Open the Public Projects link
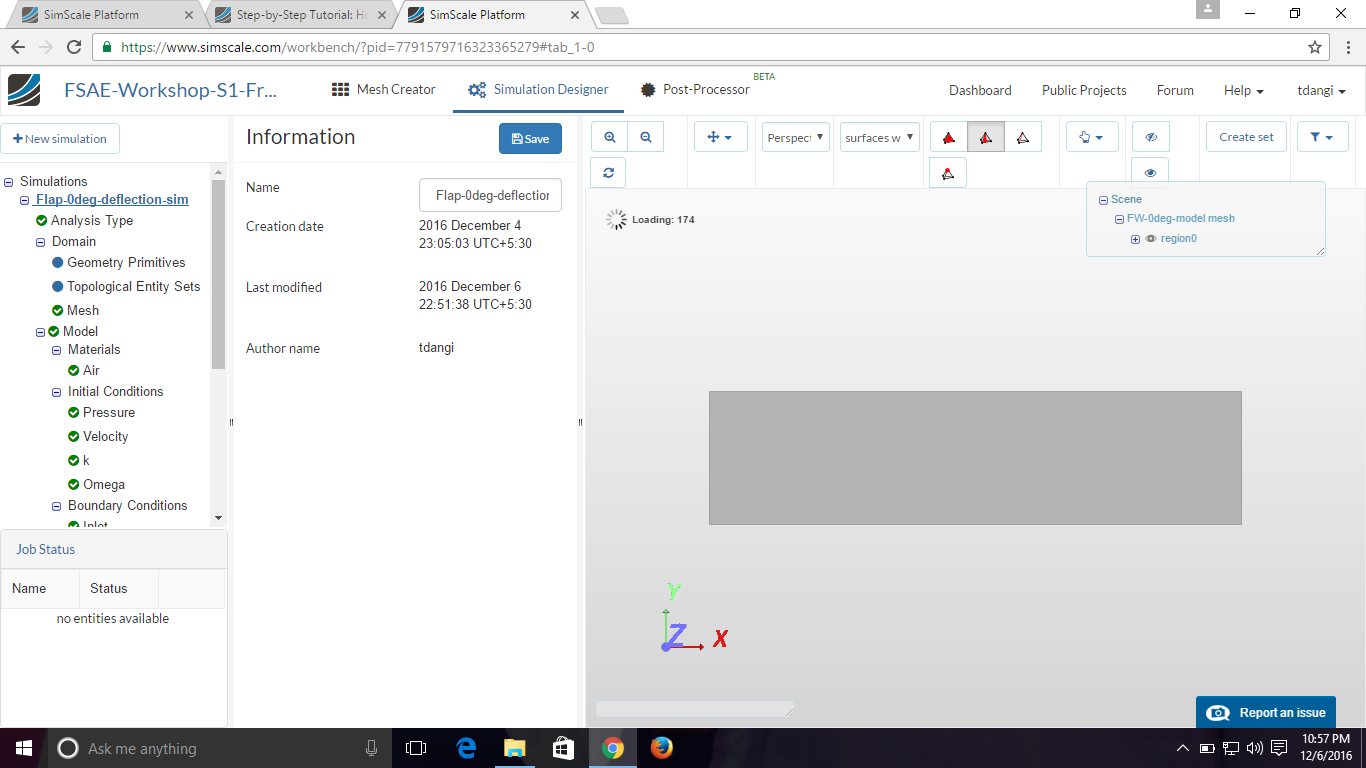The height and width of the screenshot is (768, 1366). pyautogui.click(x=1084, y=90)
